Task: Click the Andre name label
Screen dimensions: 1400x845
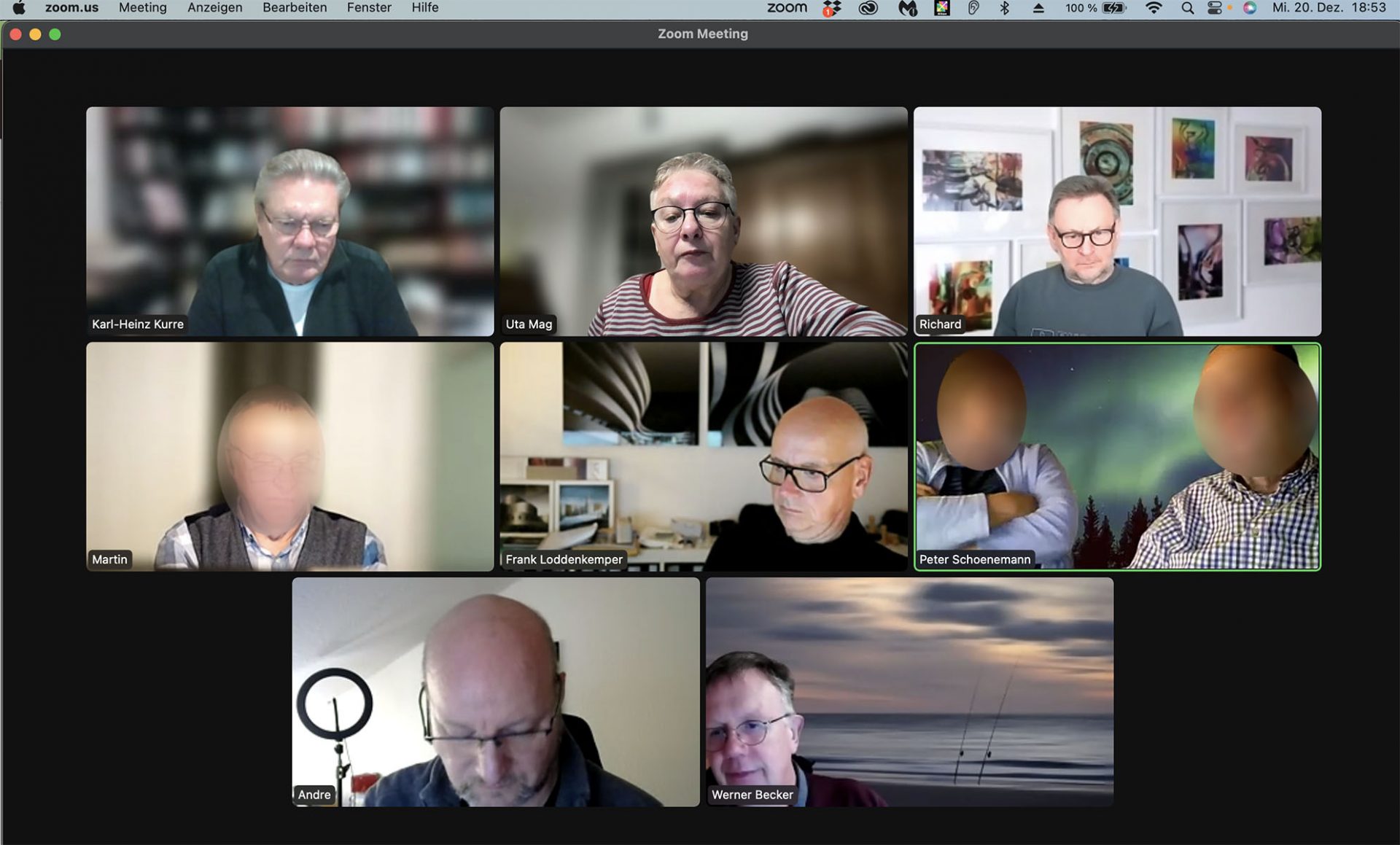Action: click(x=314, y=795)
